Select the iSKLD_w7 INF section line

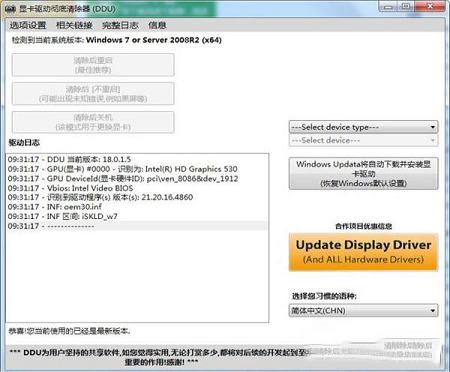pos(137,216)
